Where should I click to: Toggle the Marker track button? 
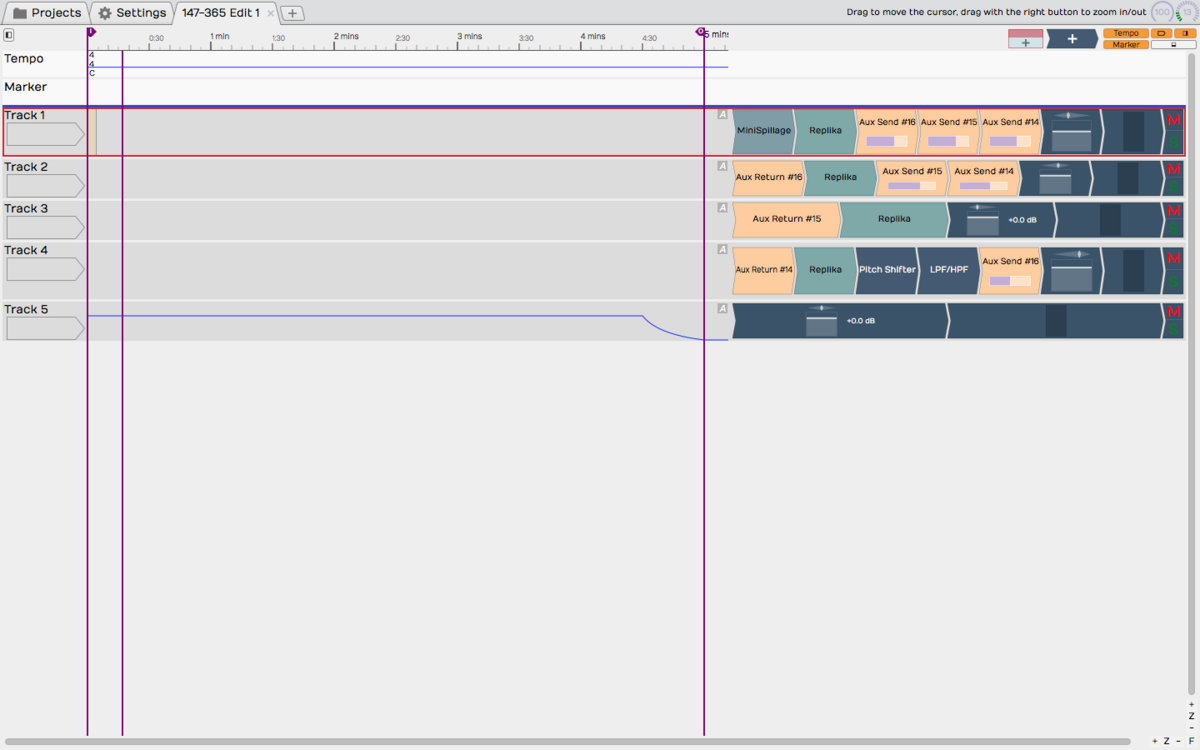(x=1126, y=45)
